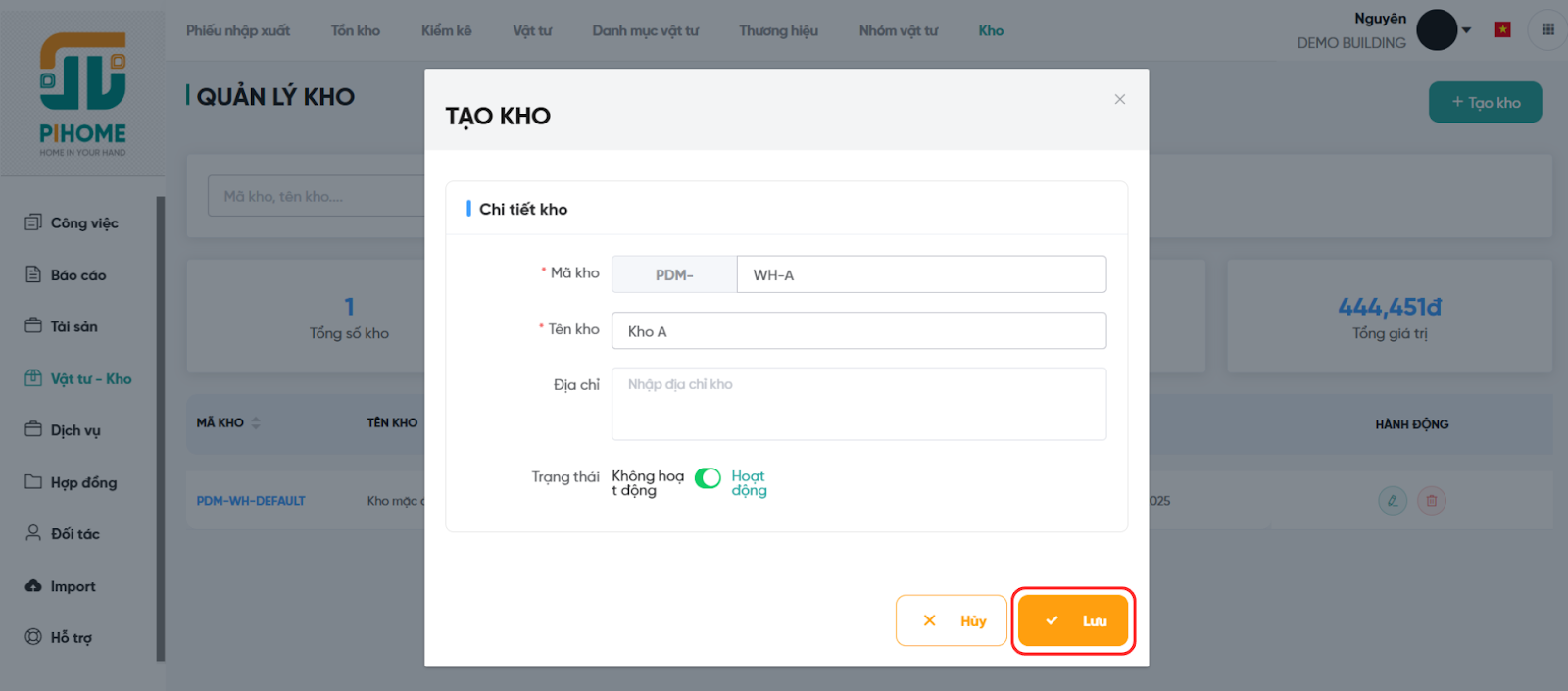Screen dimensions: 1568x691
Task: Open the apps grid icon
Action: coord(1547,29)
